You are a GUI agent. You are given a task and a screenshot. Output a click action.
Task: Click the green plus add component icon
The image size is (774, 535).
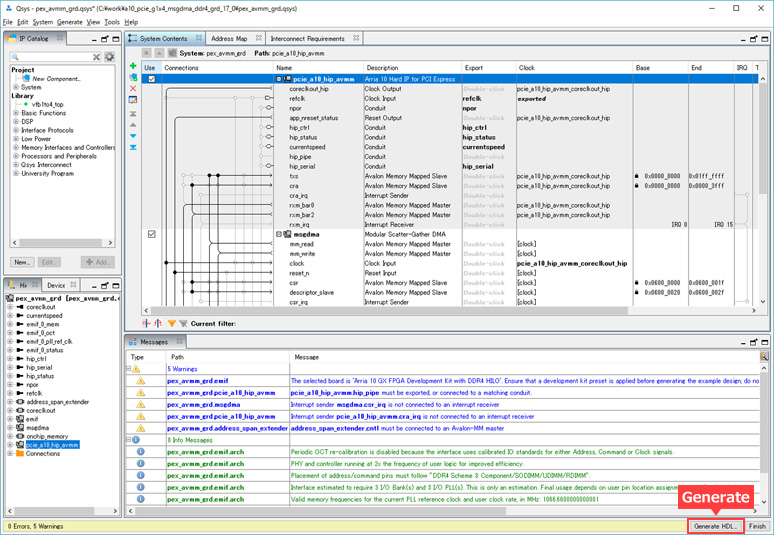[133, 66]
